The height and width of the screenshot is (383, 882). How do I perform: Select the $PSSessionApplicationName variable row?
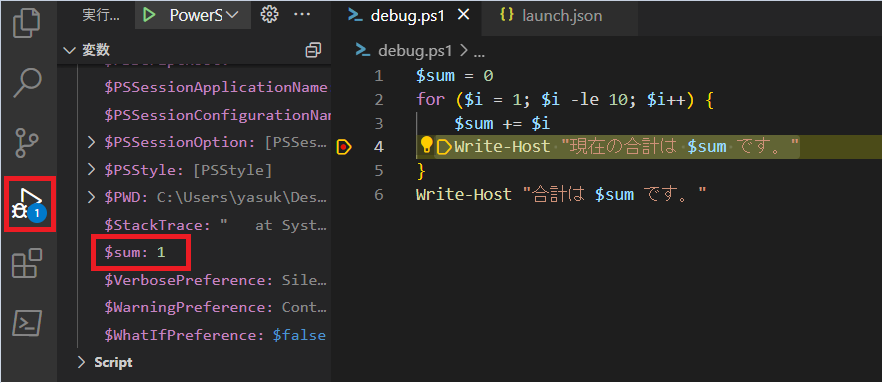pyautogui.click(x=194, y=87)
